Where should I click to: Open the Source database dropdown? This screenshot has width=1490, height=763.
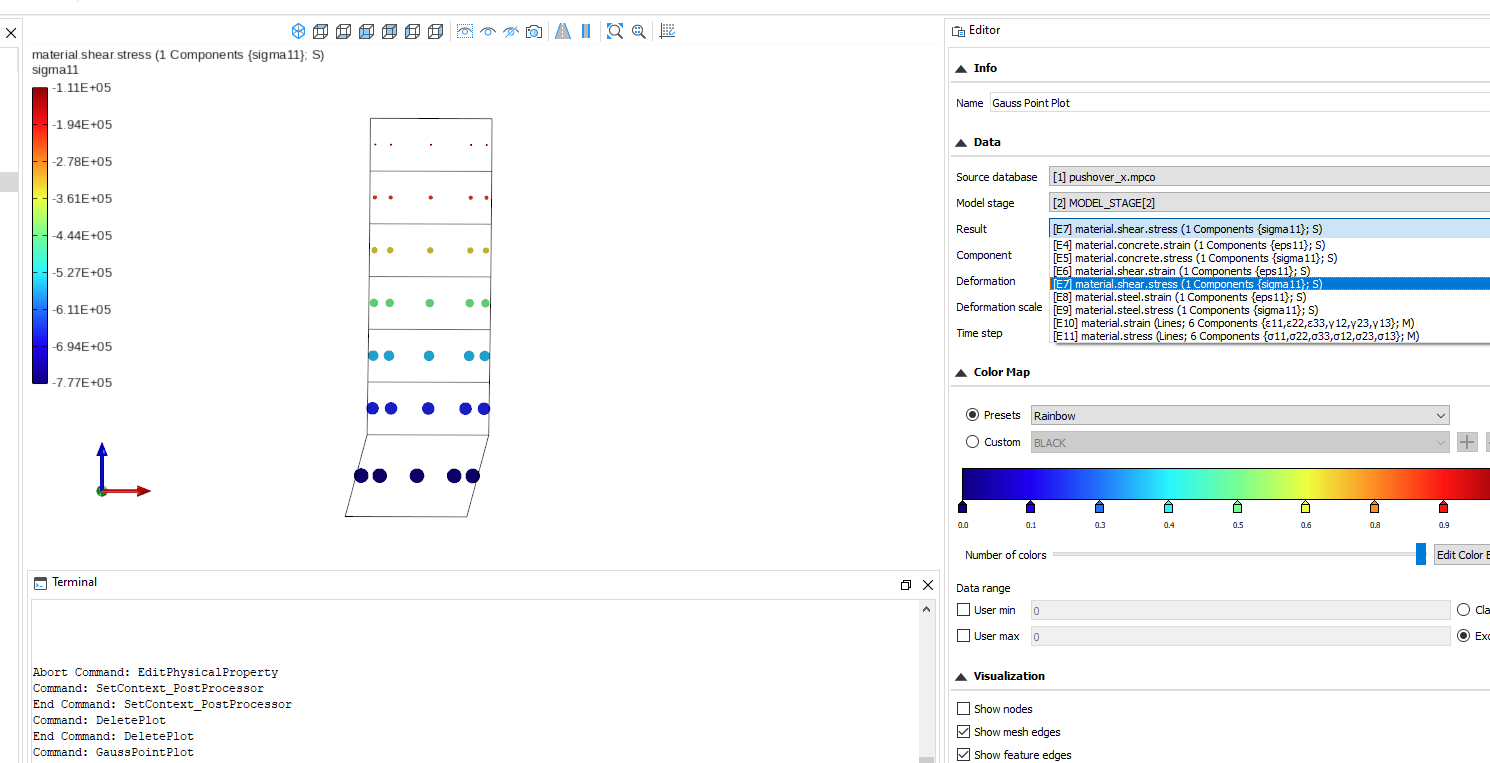(1269, 177)
